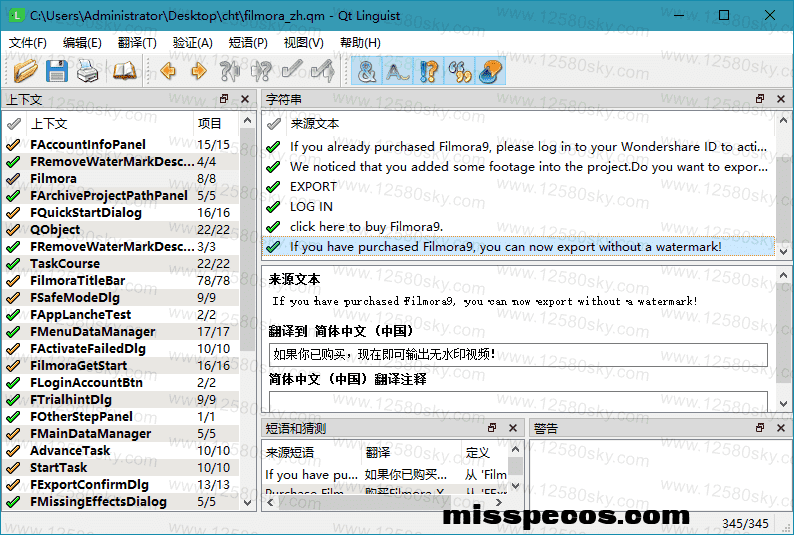Select FSafeModeDlg context row
794x535 pixels.
point(121,298)
